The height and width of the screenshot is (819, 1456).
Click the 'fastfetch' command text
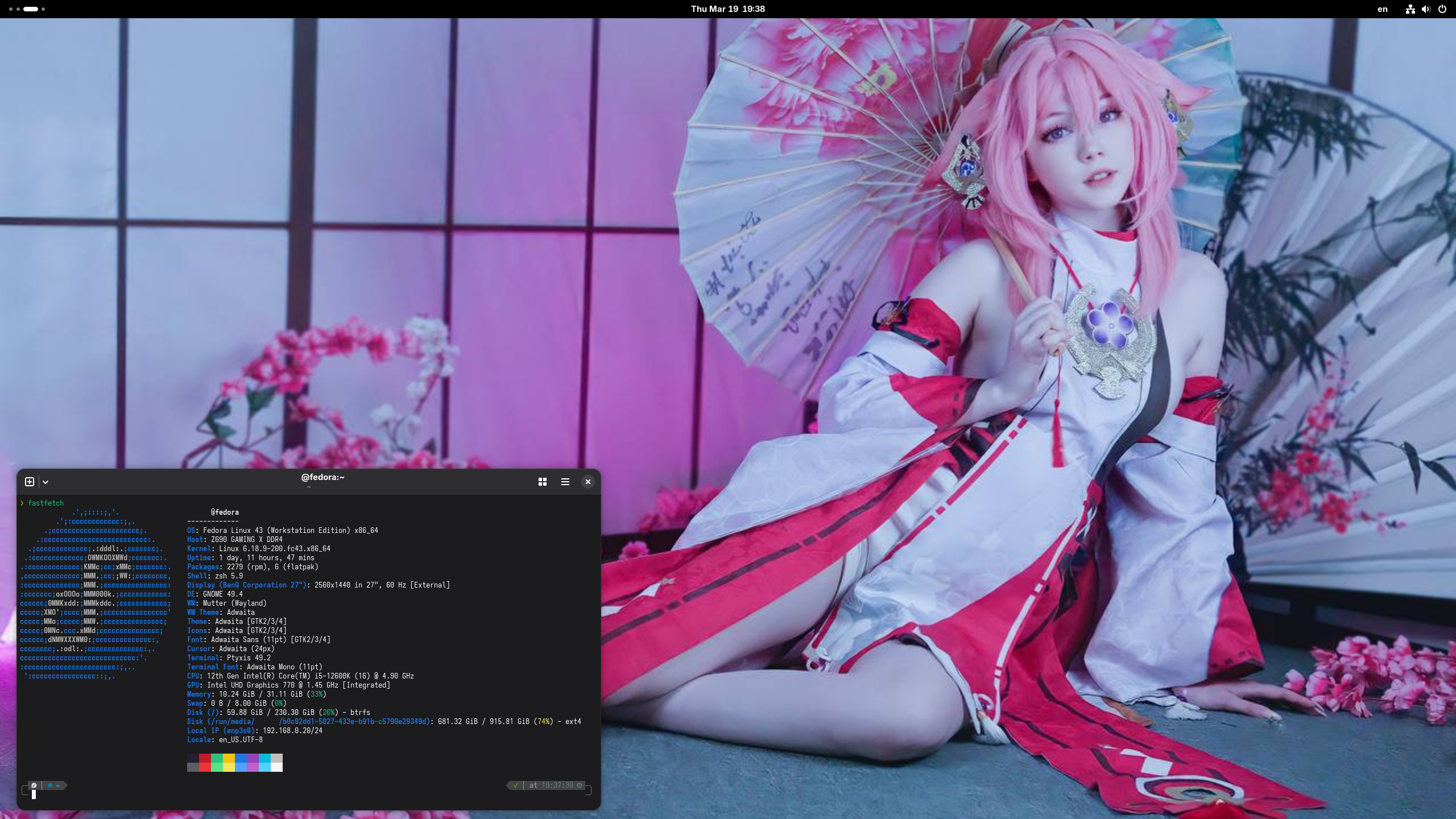tap(46, 503)
